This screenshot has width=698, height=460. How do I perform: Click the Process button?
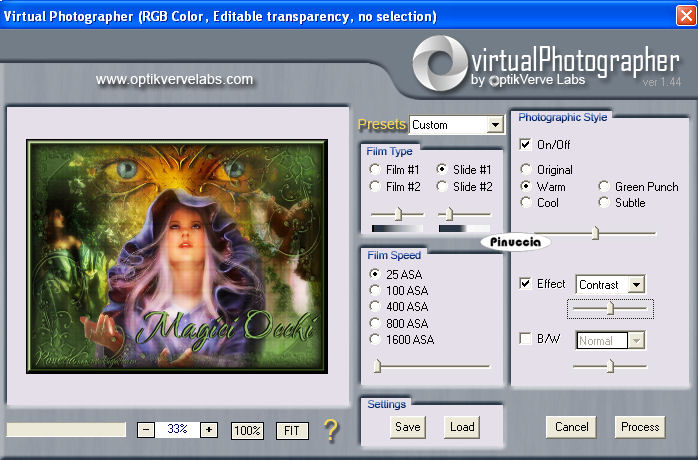click(640, 427)
